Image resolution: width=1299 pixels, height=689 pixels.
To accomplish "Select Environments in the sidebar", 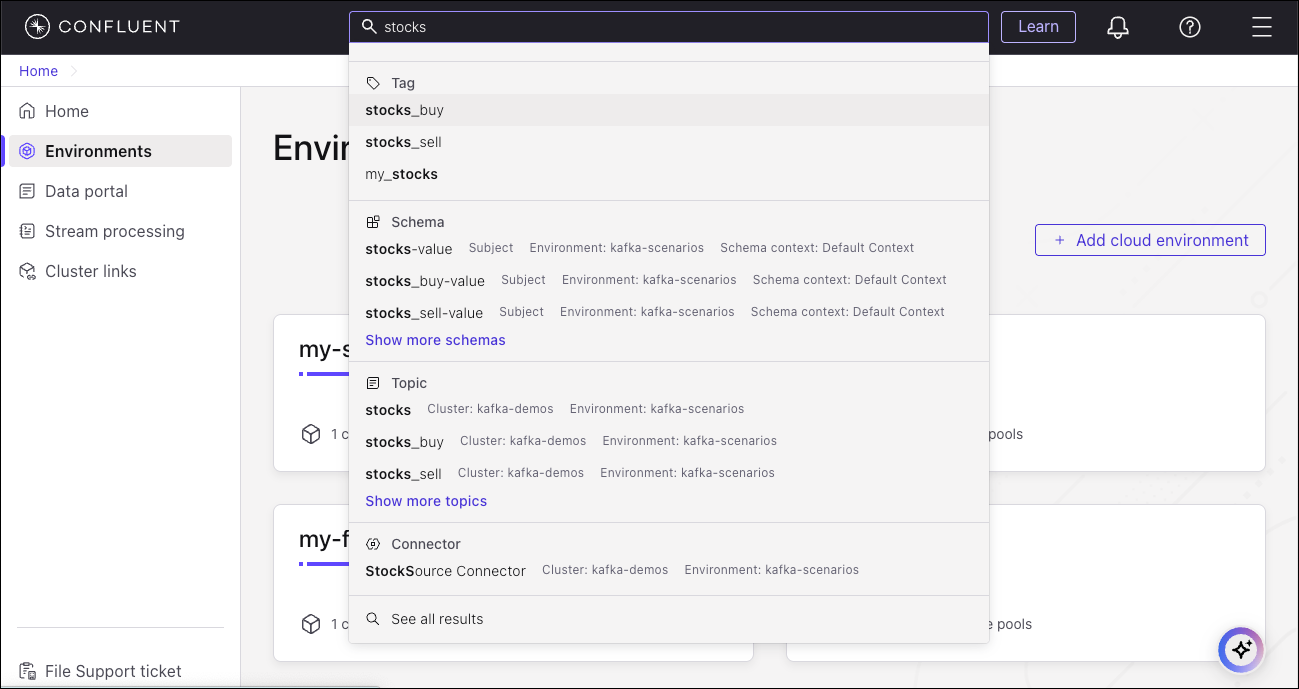I will tap(98, 151).
